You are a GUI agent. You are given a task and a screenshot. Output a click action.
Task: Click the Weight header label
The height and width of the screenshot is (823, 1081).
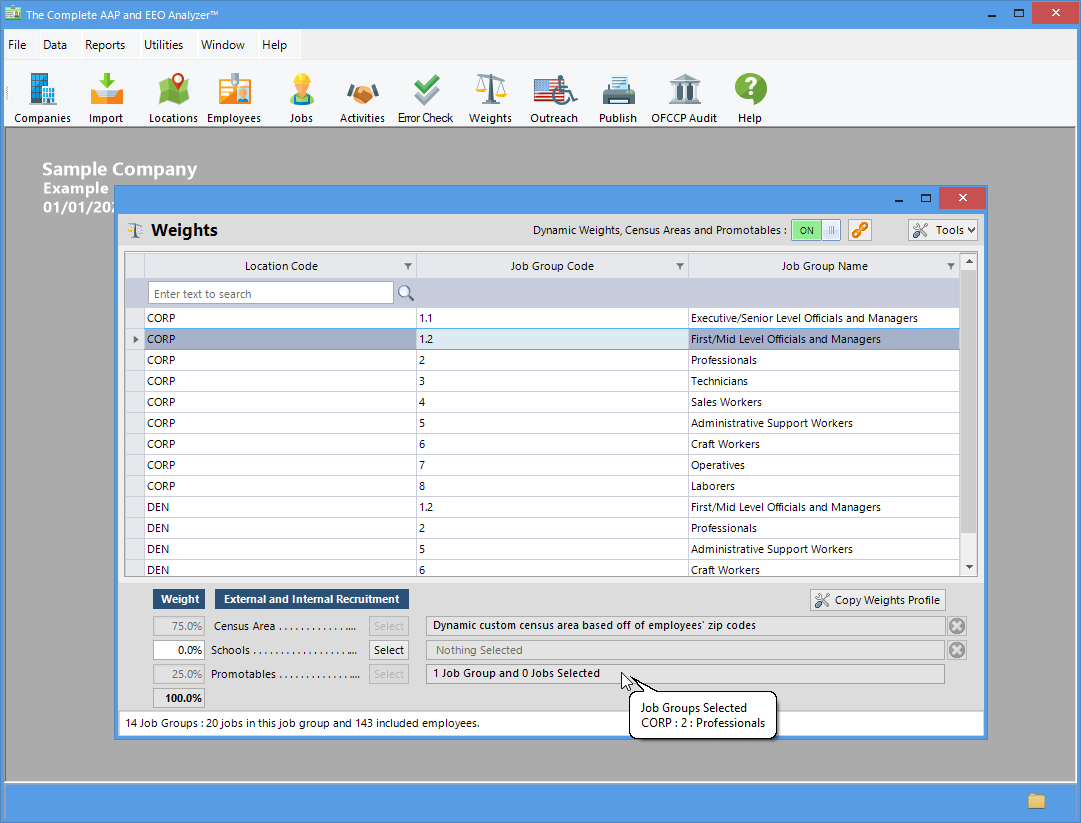coord(179,600)
